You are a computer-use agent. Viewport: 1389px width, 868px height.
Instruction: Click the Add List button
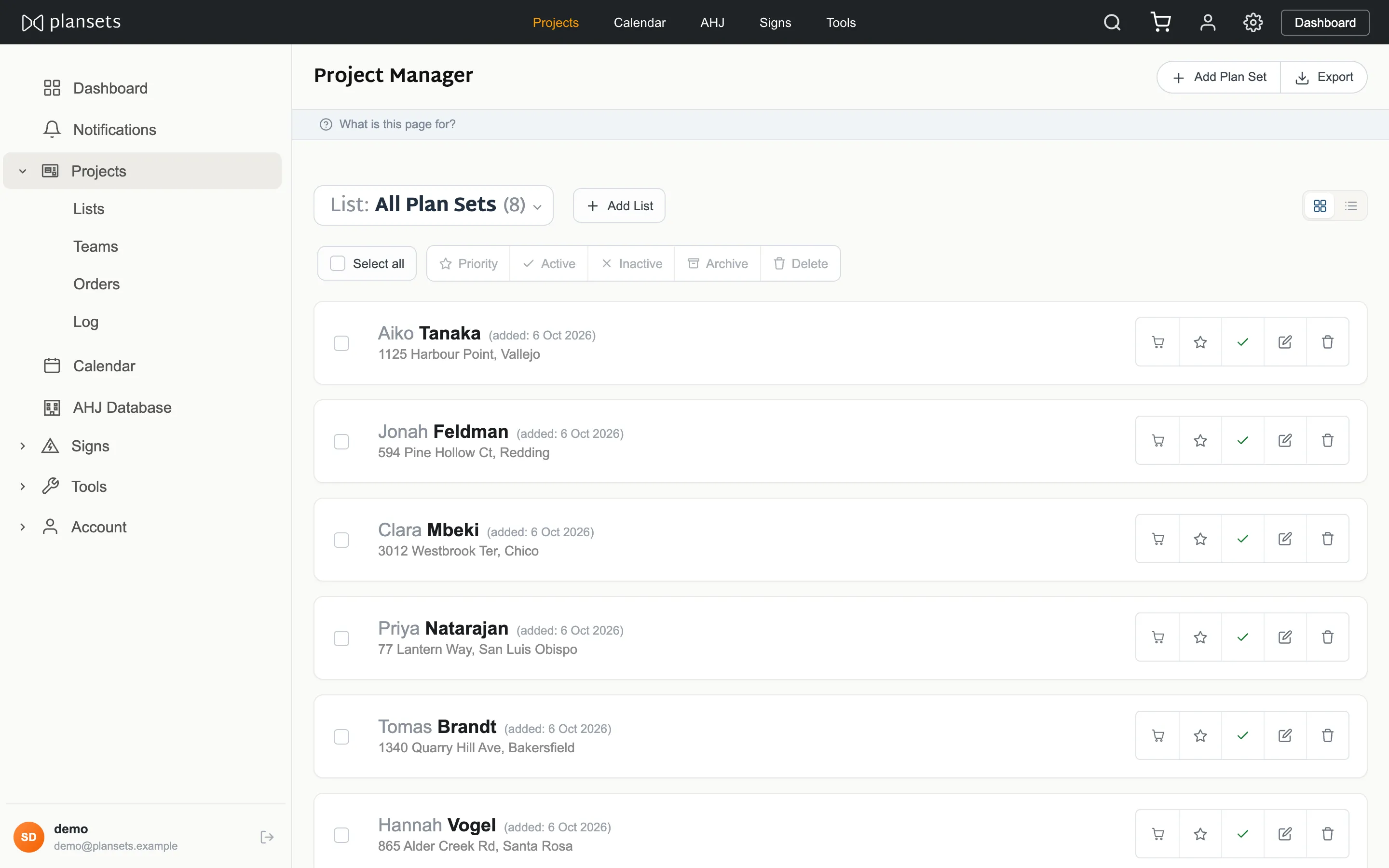619,205
